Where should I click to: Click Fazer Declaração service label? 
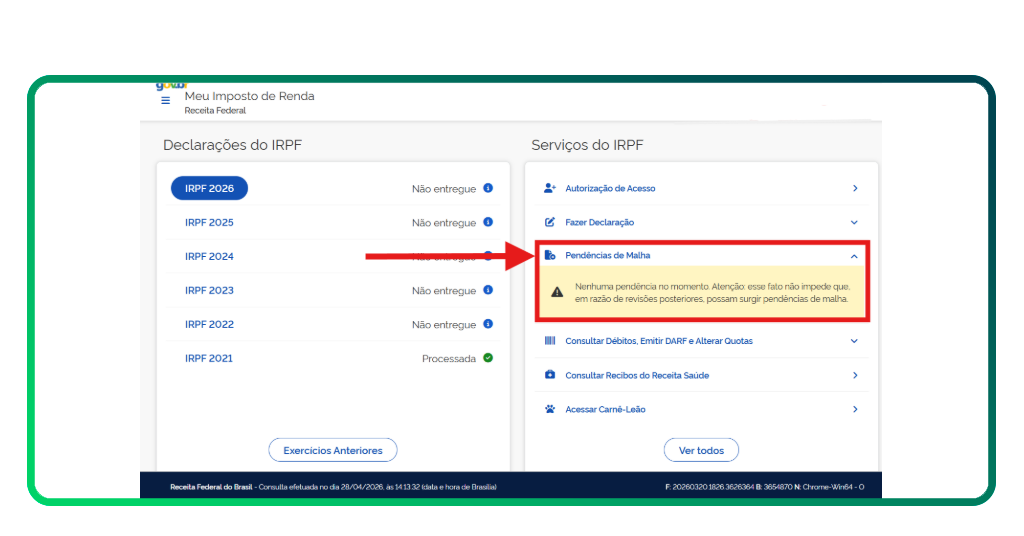click(600, 223)
